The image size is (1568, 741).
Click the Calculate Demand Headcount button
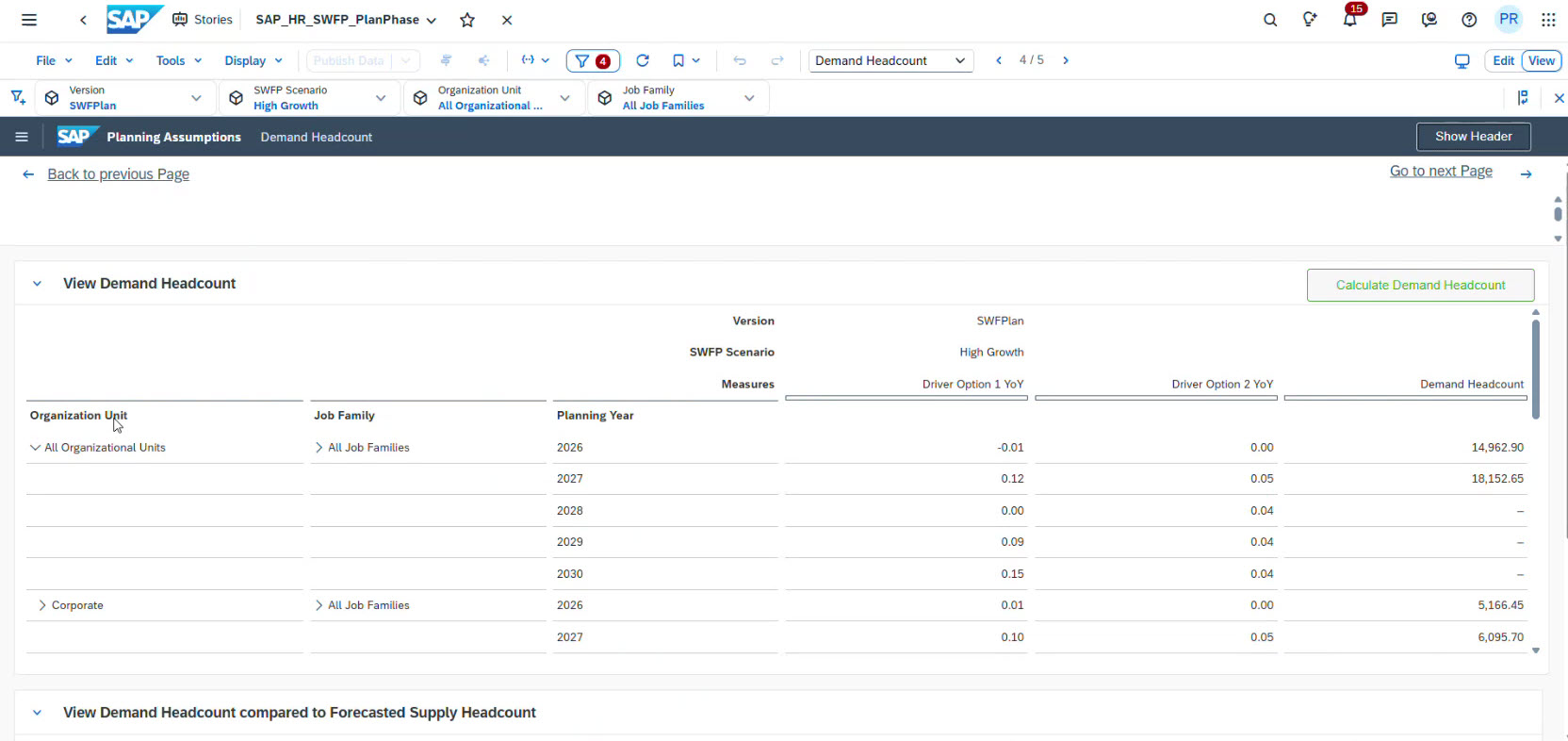click(1420, 285)
